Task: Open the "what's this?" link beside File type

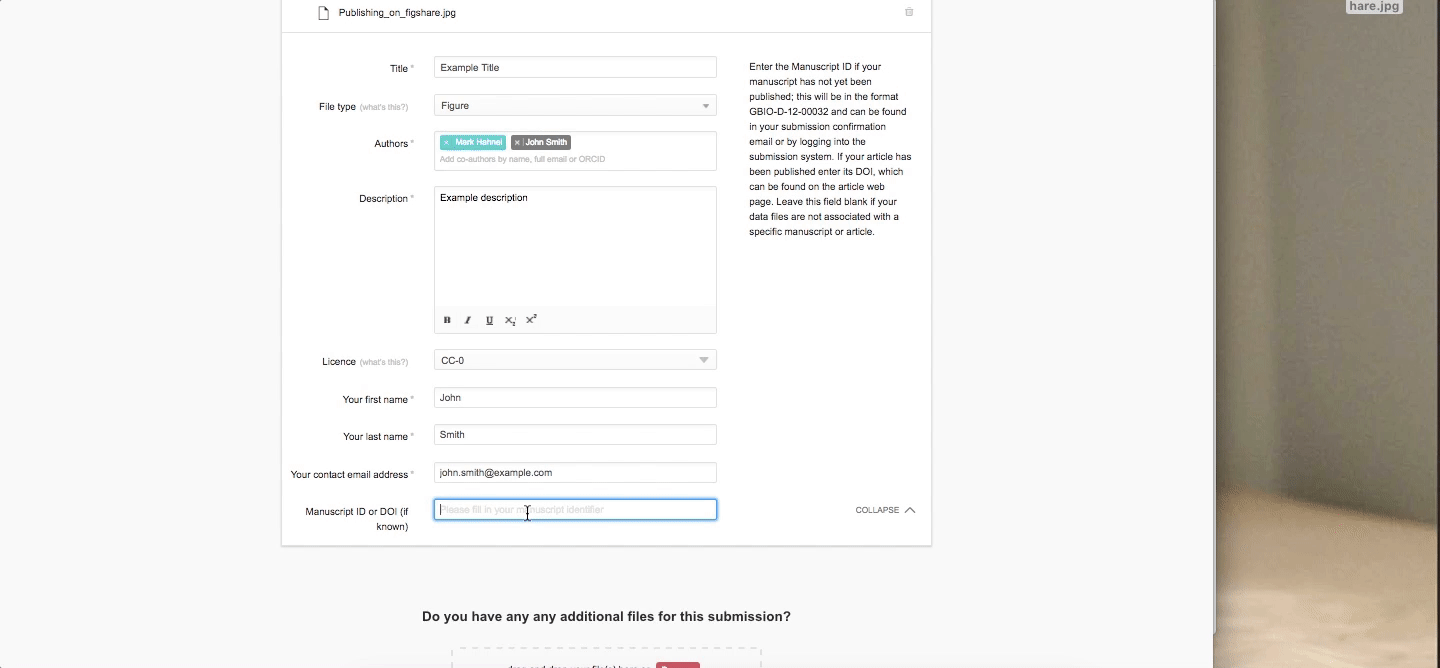Action: click(x=384, y=107)
